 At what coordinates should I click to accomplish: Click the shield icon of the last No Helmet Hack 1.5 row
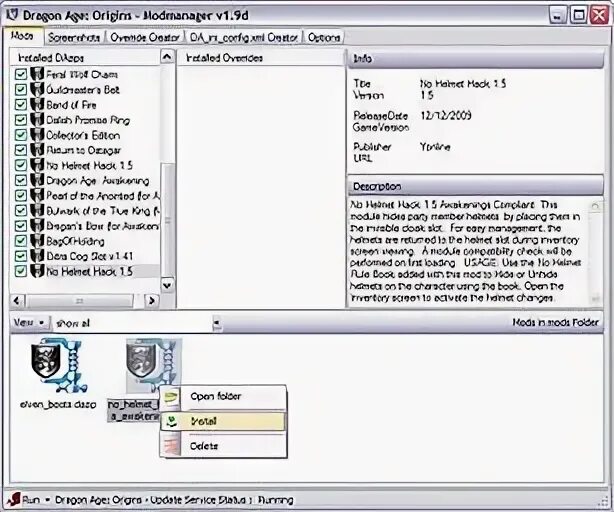[37, 271]
